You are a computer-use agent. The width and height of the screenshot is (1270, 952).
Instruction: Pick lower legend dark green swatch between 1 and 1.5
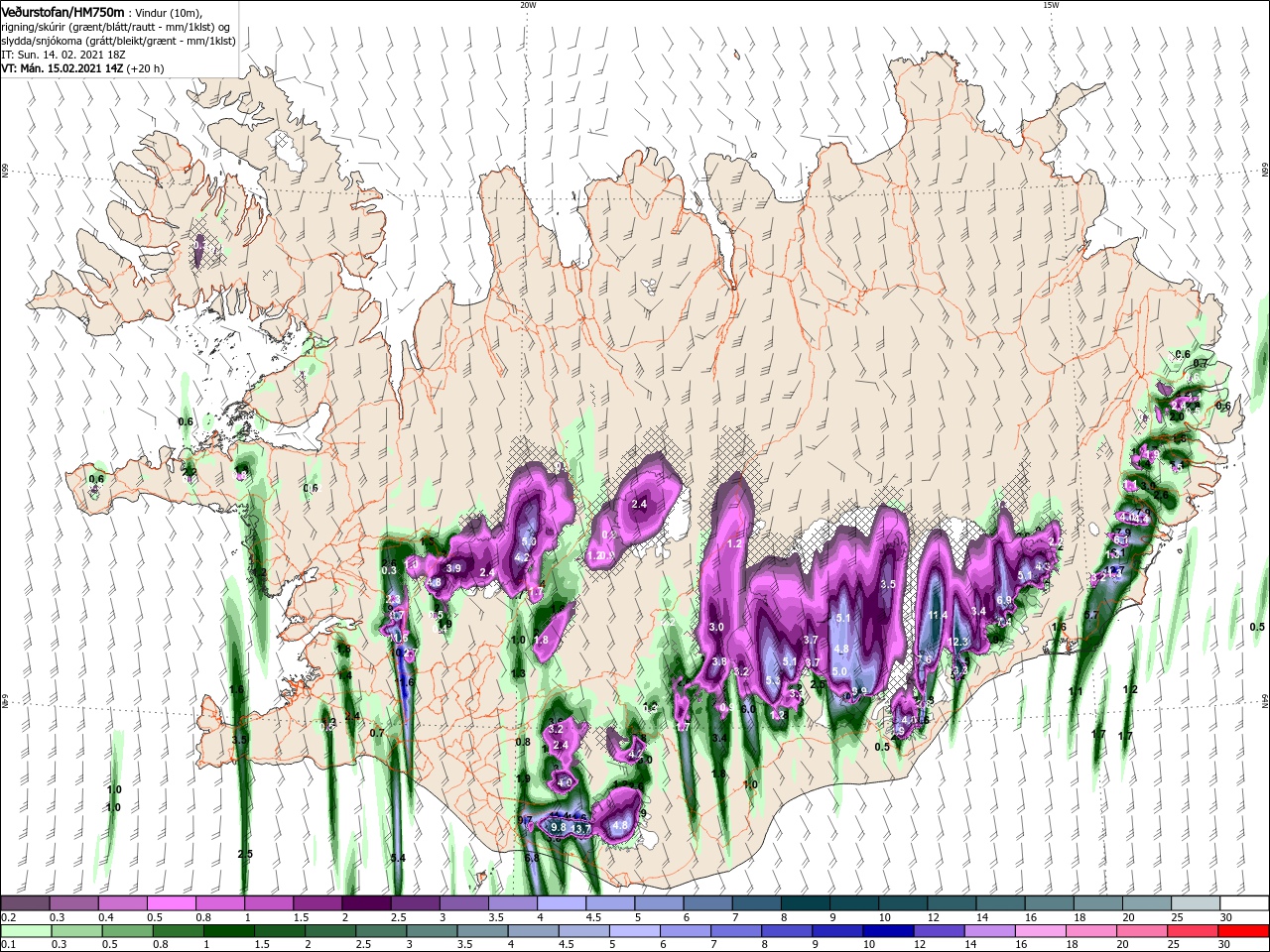click(x=229, y=931)
